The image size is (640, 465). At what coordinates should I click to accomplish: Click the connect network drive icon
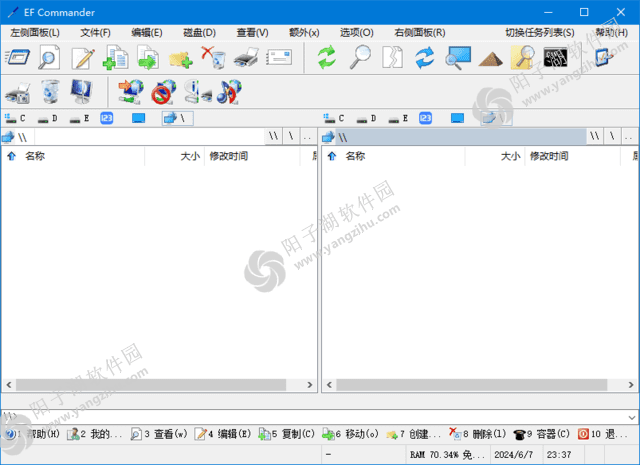click(x=131, y=91)
